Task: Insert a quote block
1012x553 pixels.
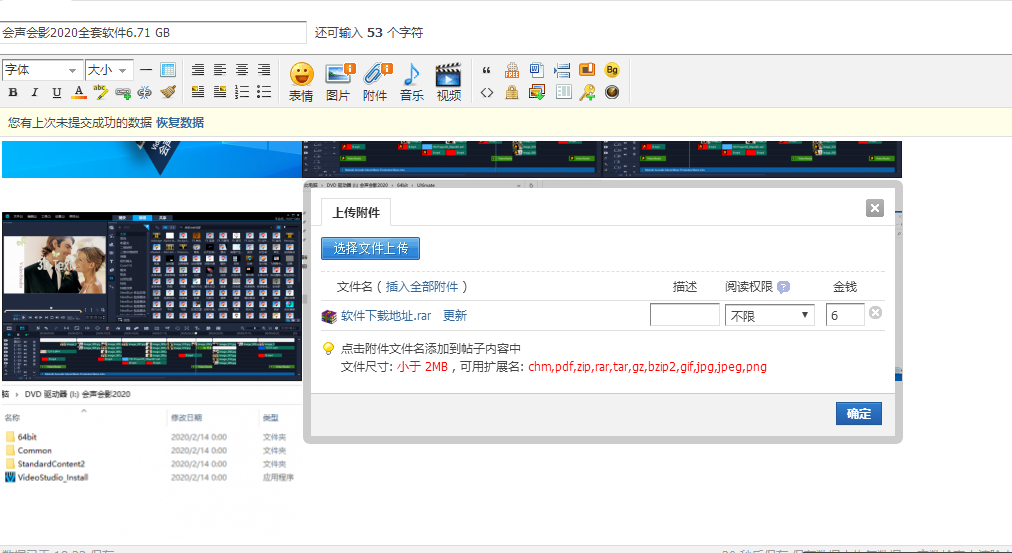Action: tap(487, 70)
